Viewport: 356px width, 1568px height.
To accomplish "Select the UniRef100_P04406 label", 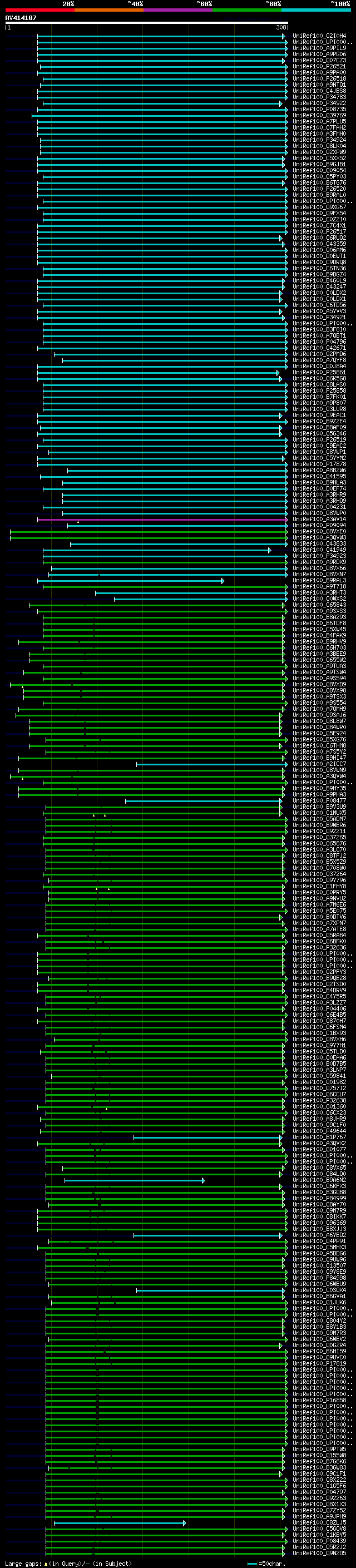I will (319, 1009).
